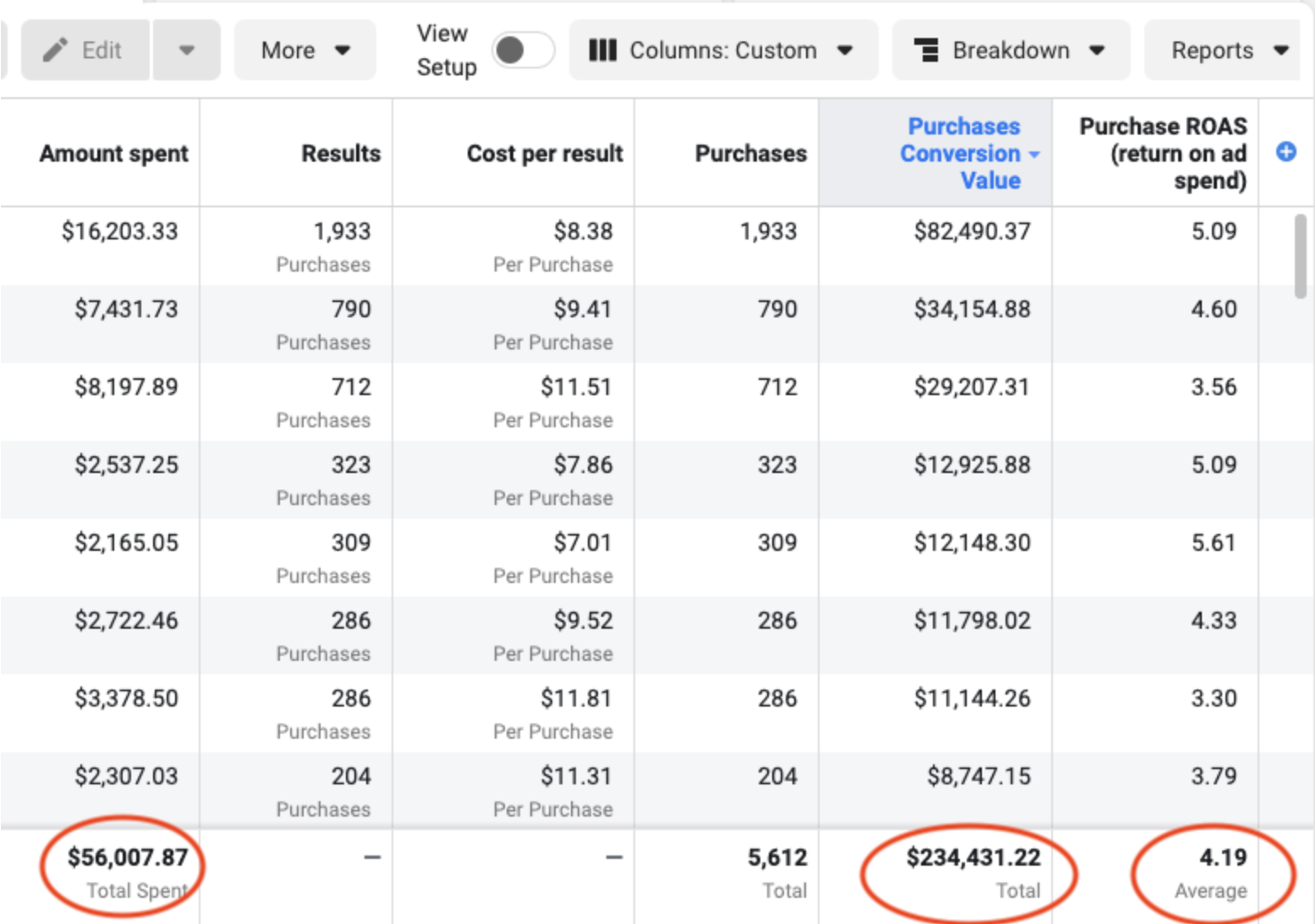Click the Edit split-button arrow icon
The height and width of the screenshot is (924, 1316).
tap(188, 50)
